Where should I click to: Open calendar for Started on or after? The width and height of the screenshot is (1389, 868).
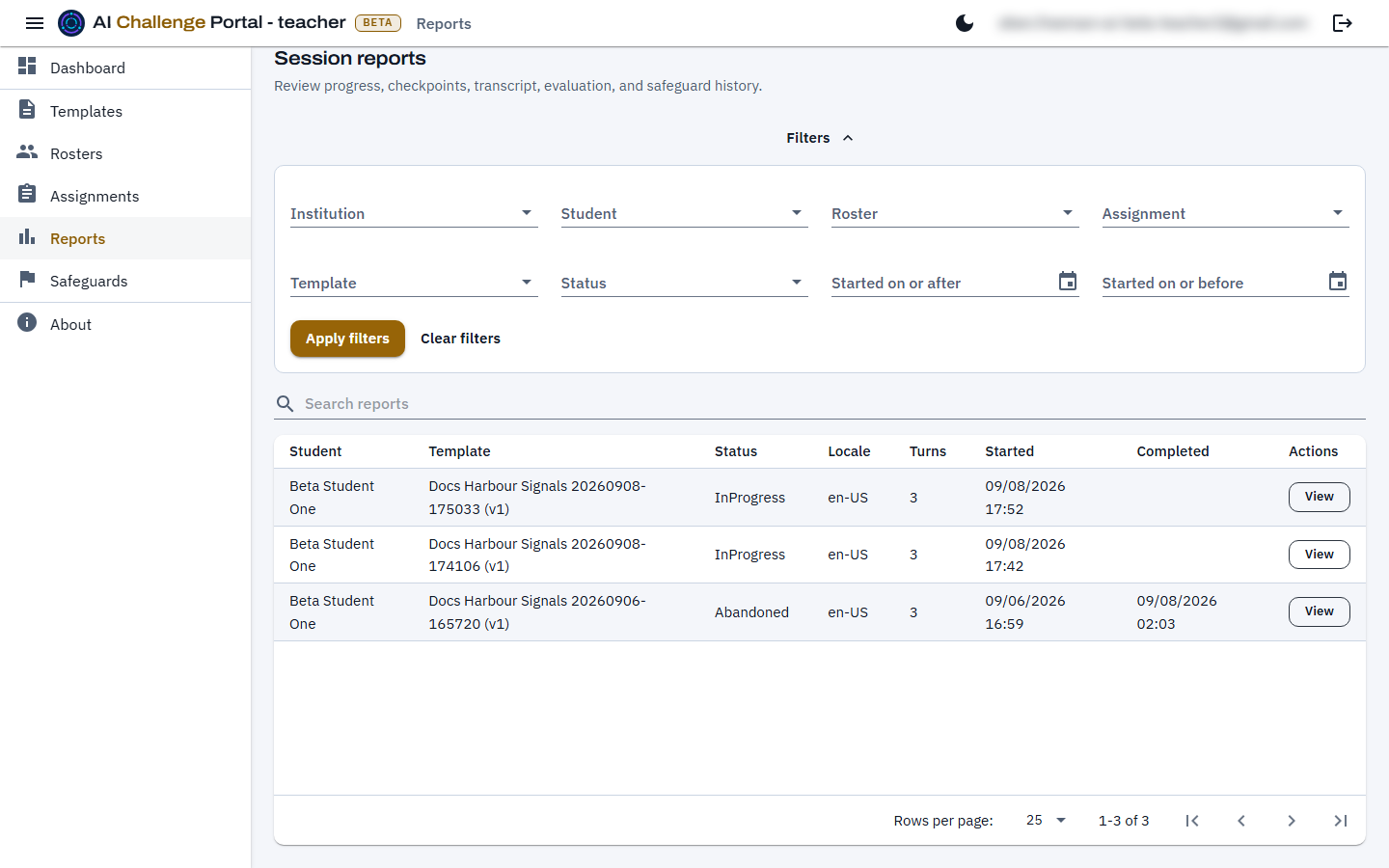click(1068, 281)
